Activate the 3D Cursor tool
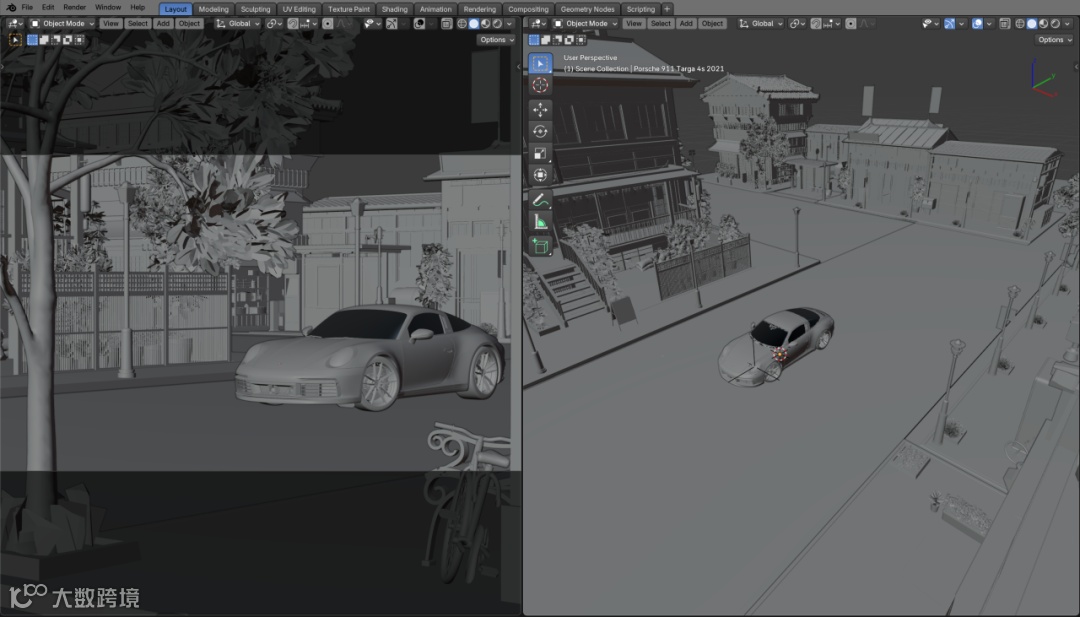Viewport: 1080px width, 617px height. (x=540, y=85)
